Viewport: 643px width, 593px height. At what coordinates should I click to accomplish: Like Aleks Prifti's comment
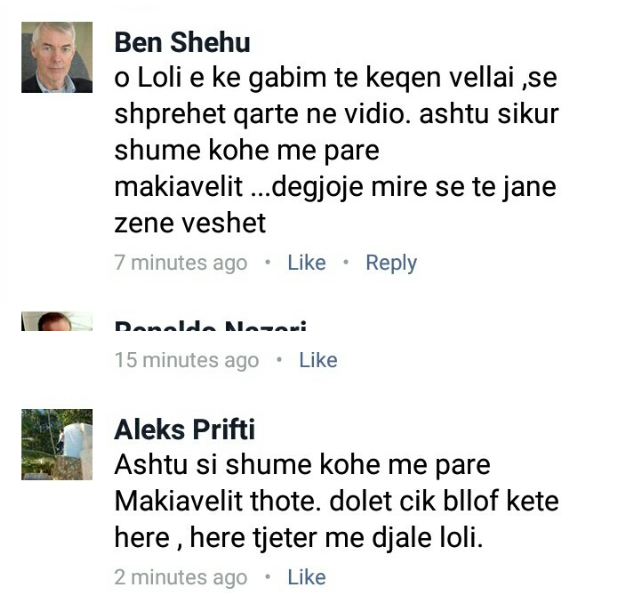coord(307,577)
